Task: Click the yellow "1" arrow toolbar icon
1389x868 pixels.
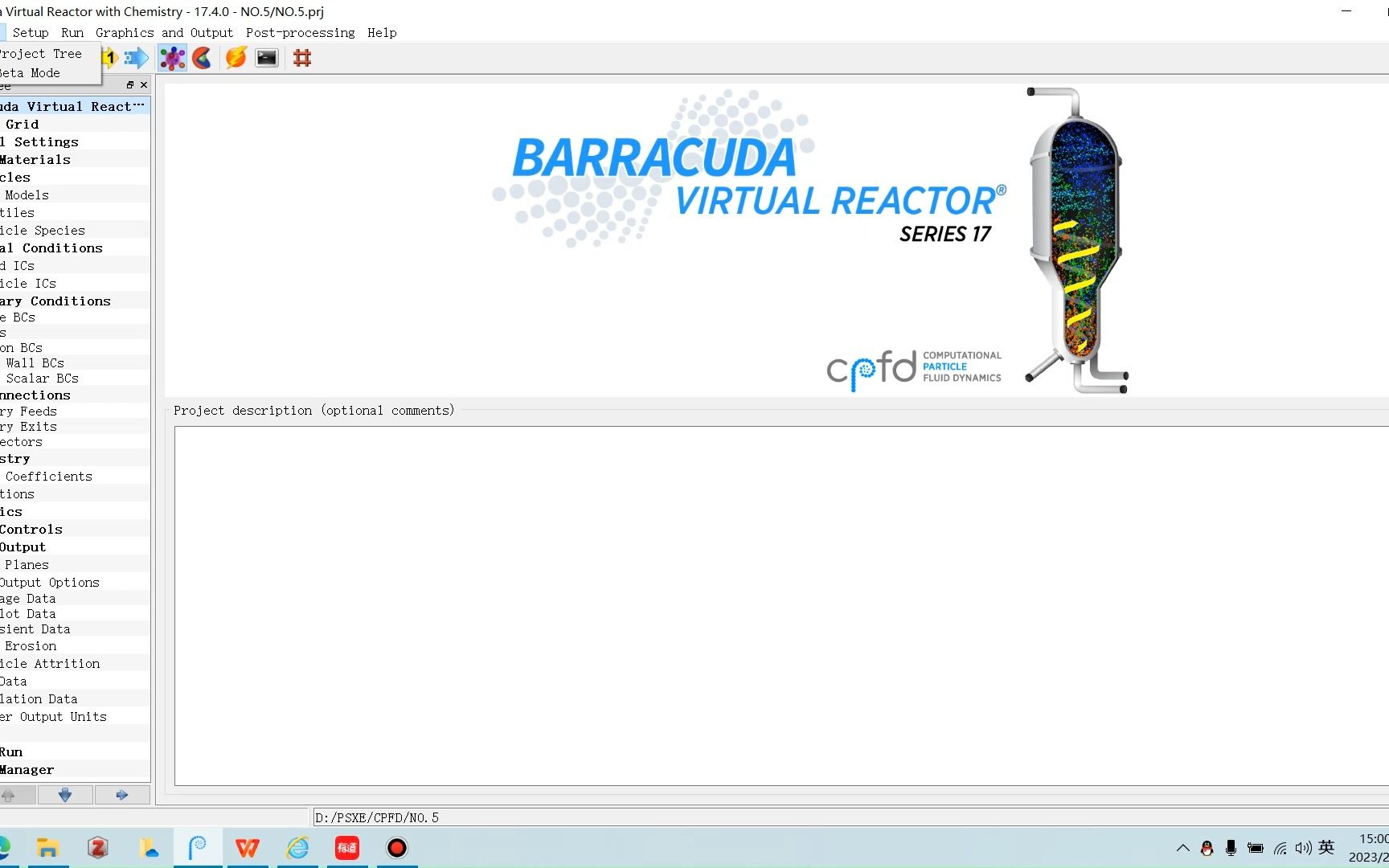Action: [x=109, y=57]
